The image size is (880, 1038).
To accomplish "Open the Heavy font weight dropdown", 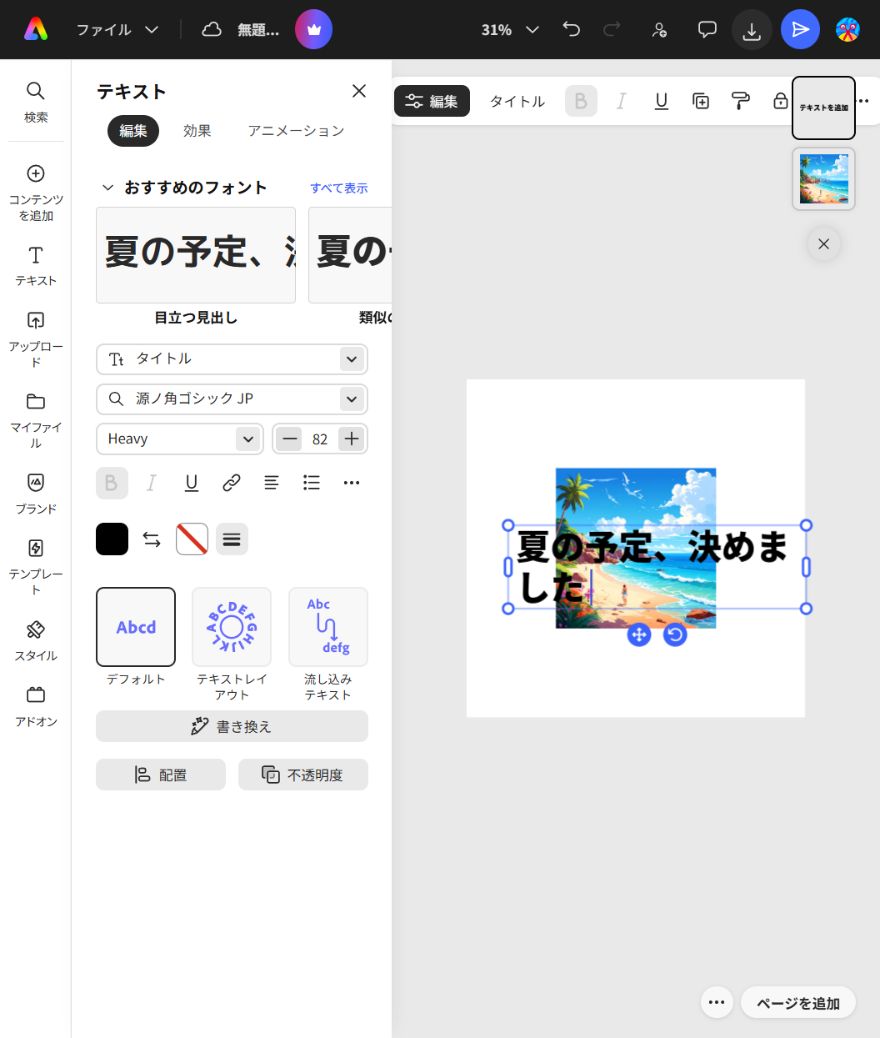I will (x=179, y=439).
